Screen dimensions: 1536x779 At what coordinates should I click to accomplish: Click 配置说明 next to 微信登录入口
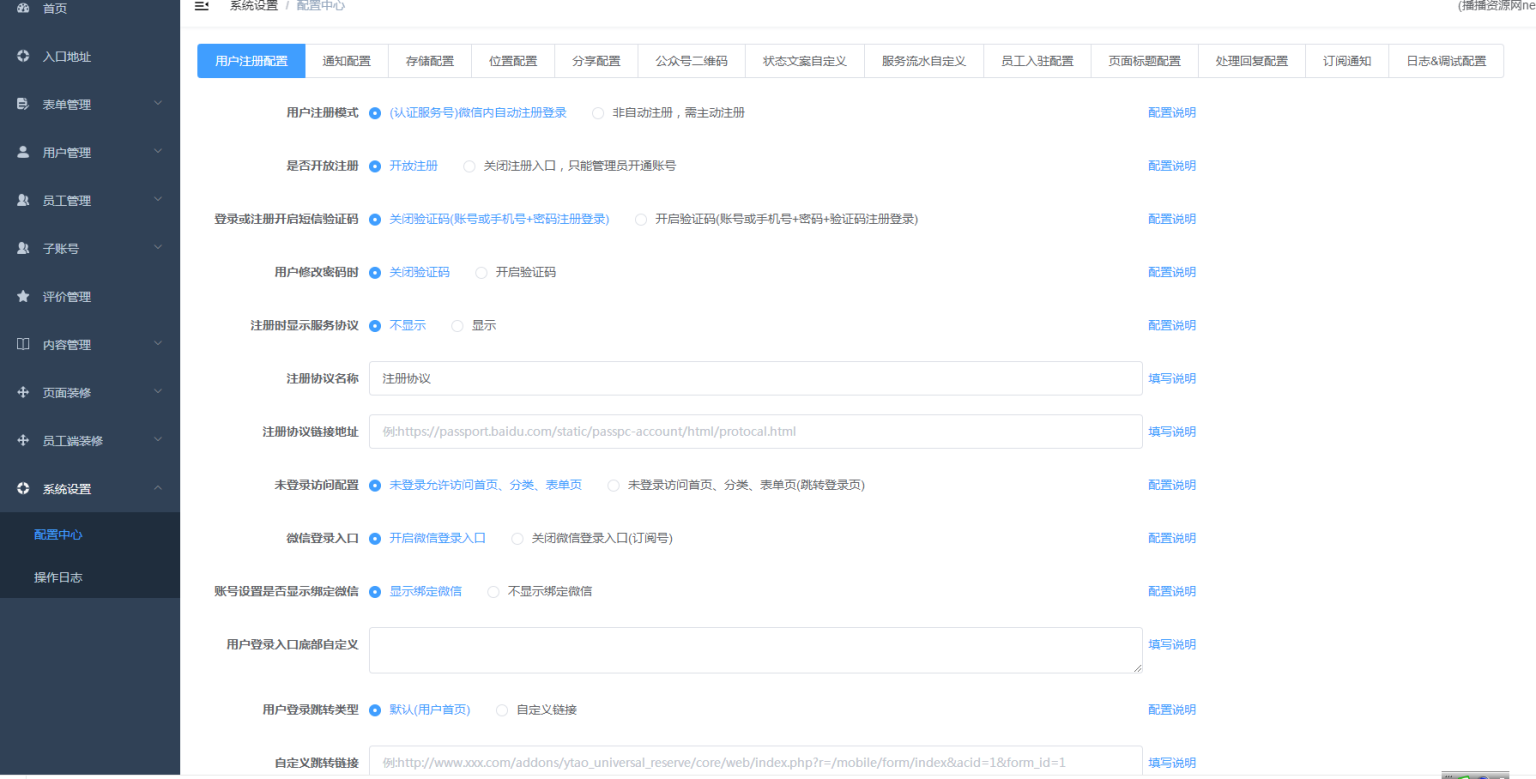(1171, 538)
